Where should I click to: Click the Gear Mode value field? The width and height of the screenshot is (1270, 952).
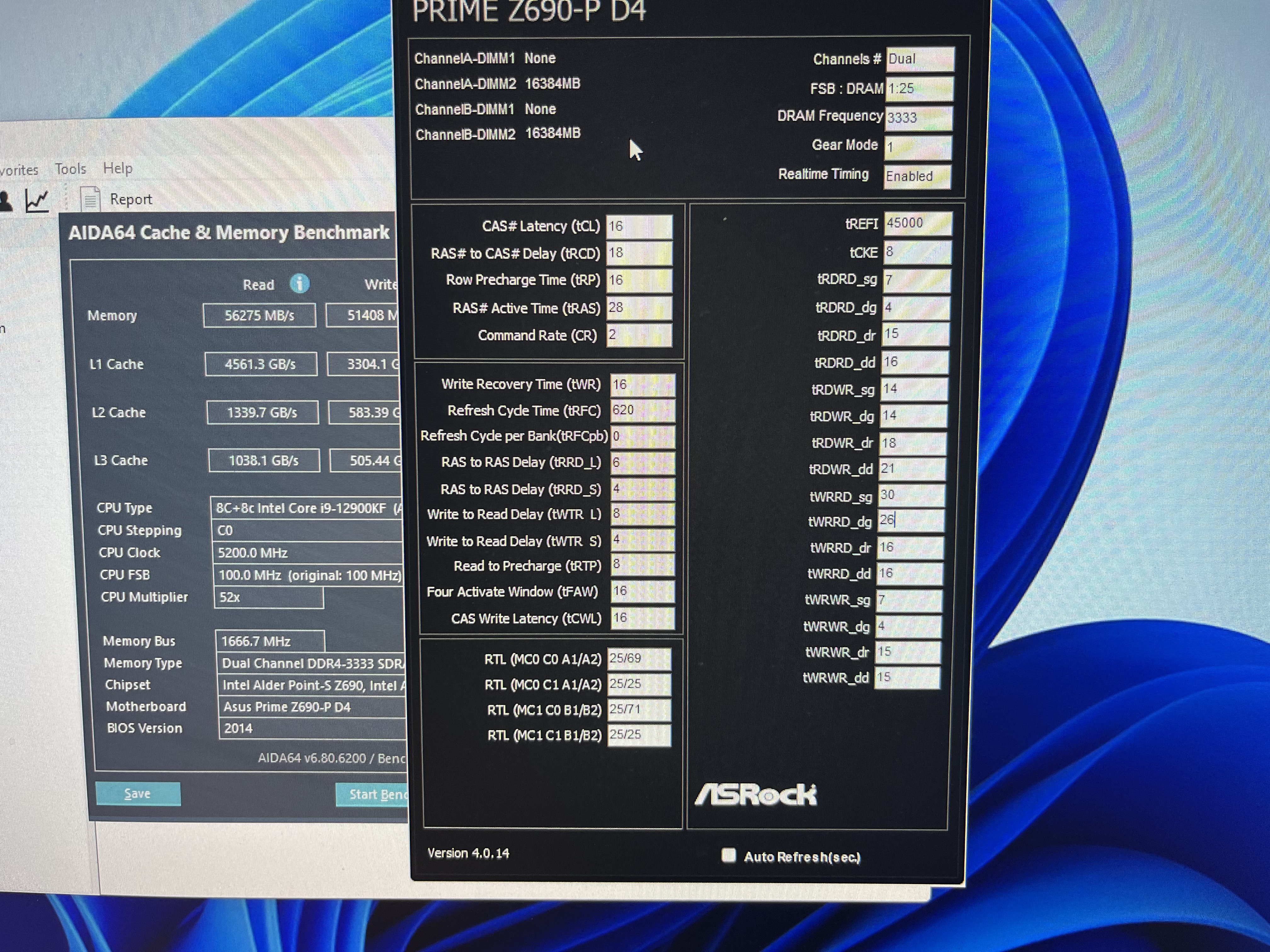click(918, 147)
